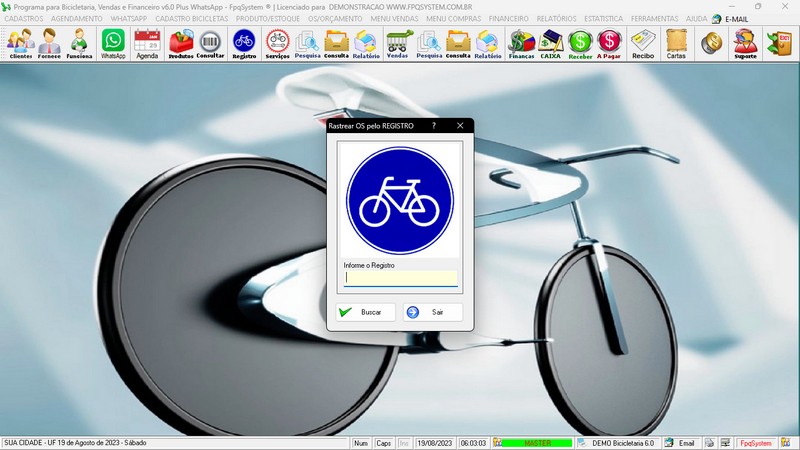Click the FpqSystem link in status bar
This screenshot has height=450, width=800.
click(756, 443)
